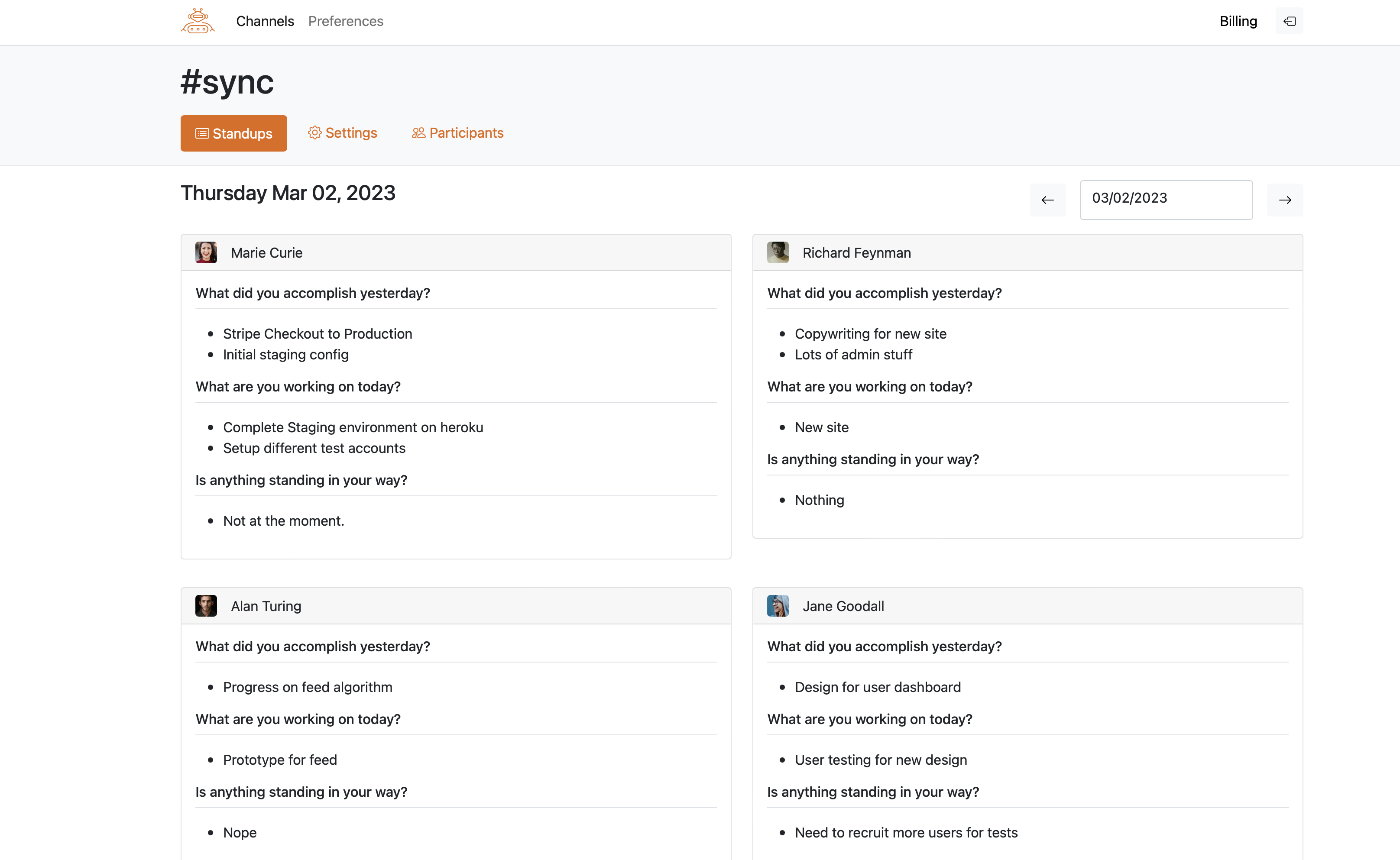The image size is (1400, 860).
Task: Open the Preferences nav item
Action: (346, 21)
